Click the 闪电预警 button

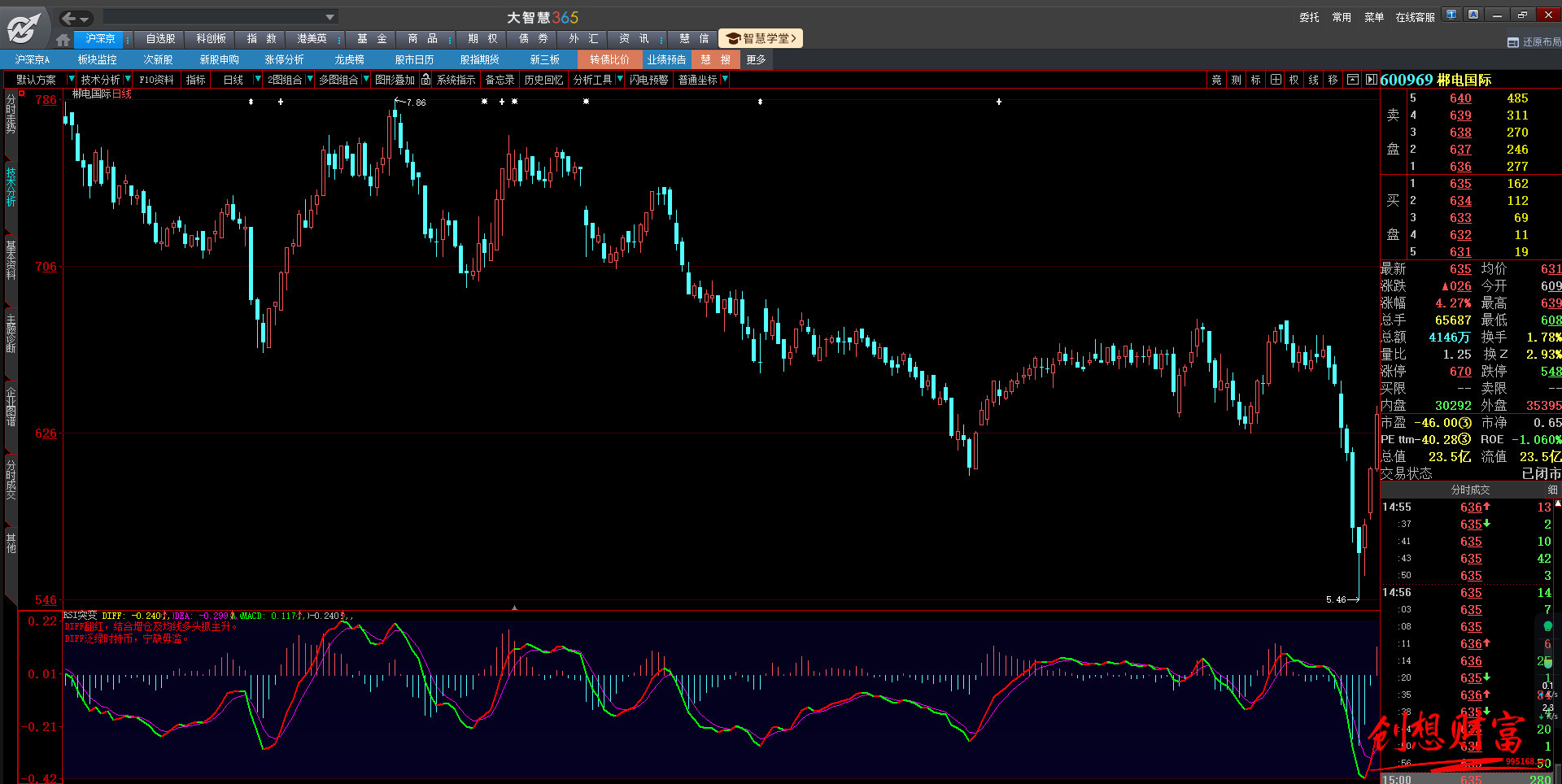pos(648,80)
